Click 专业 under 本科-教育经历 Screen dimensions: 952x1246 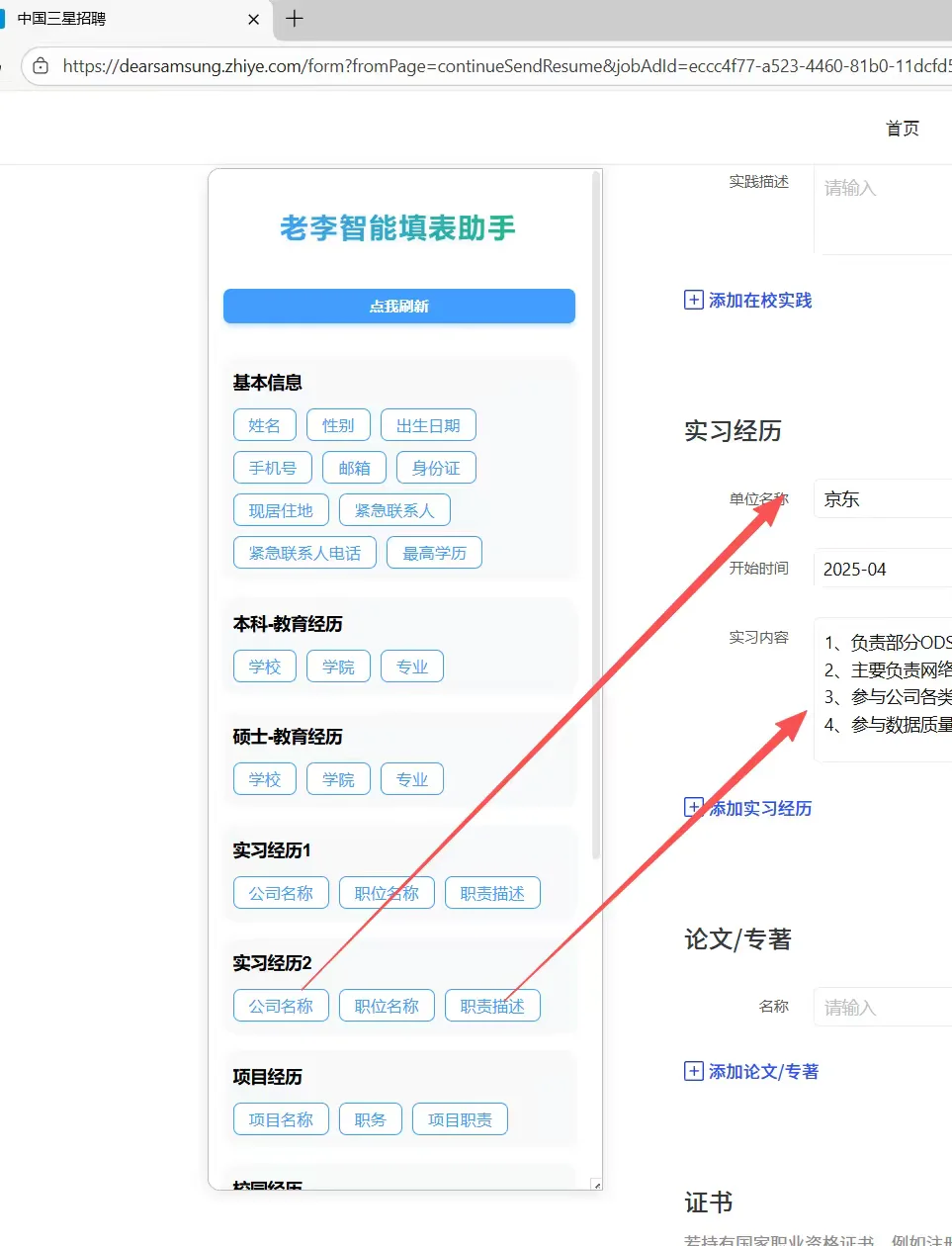tap(412, 667)
